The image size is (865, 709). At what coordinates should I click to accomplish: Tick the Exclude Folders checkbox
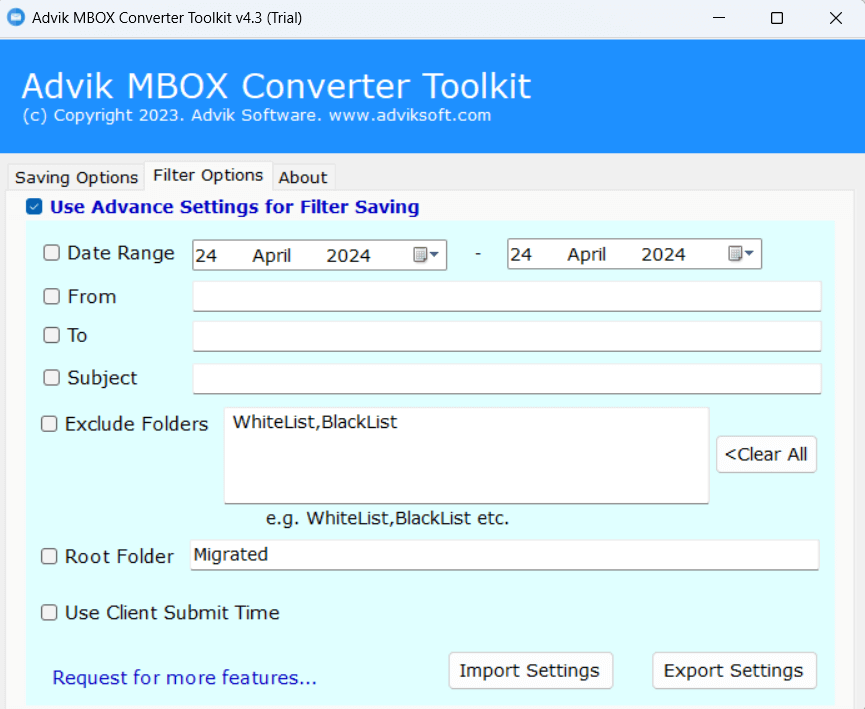coord(49,424)
